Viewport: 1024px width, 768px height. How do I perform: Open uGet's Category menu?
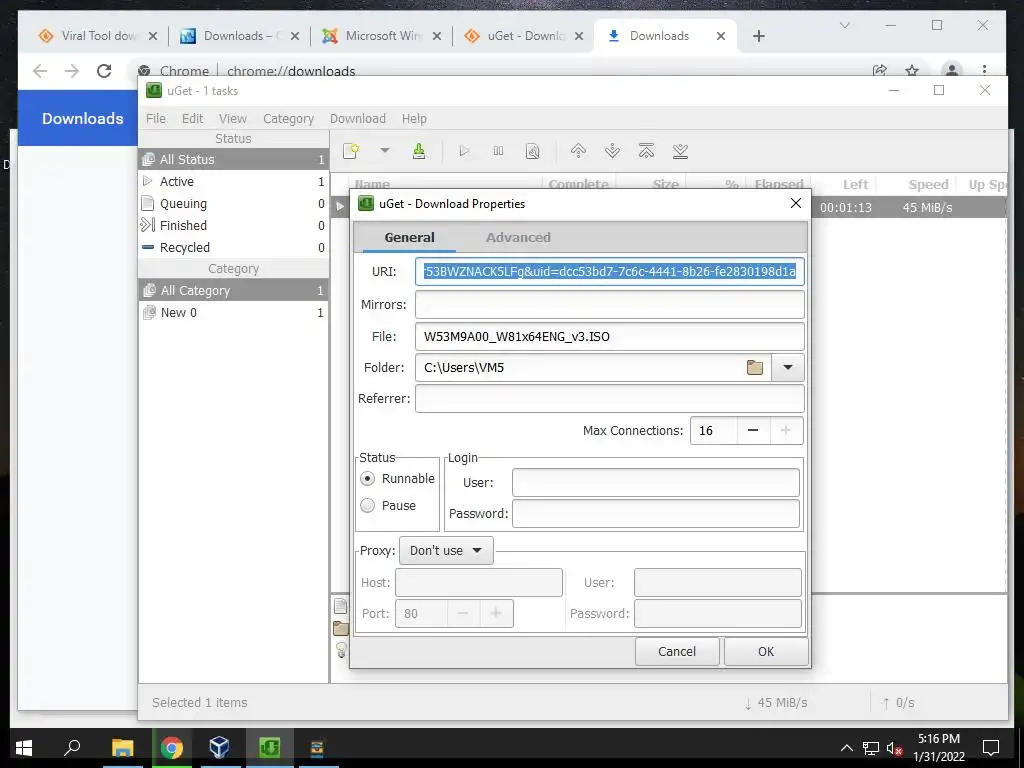tap(288, 118)
